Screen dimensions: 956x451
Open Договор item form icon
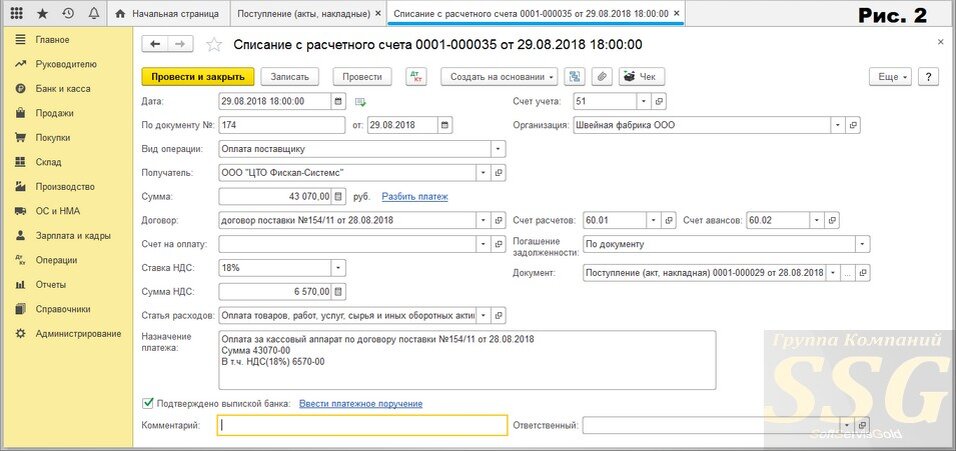point(499,221)
